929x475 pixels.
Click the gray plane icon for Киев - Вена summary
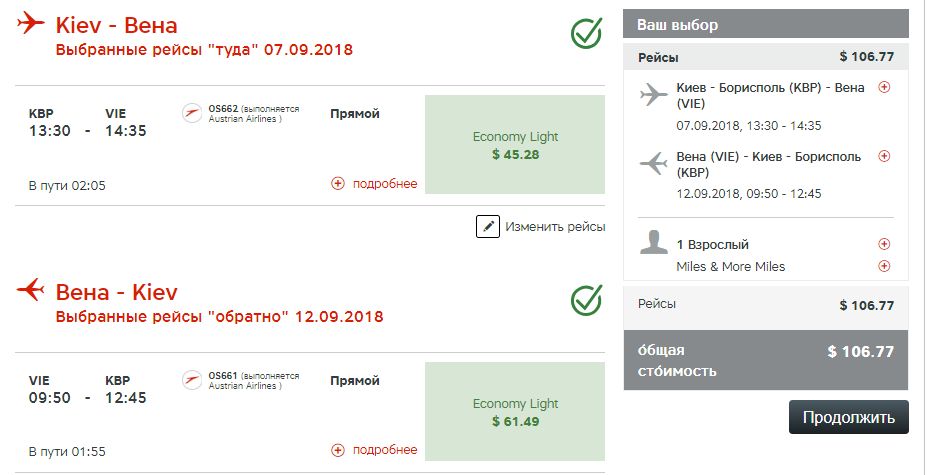coord(653,95)
